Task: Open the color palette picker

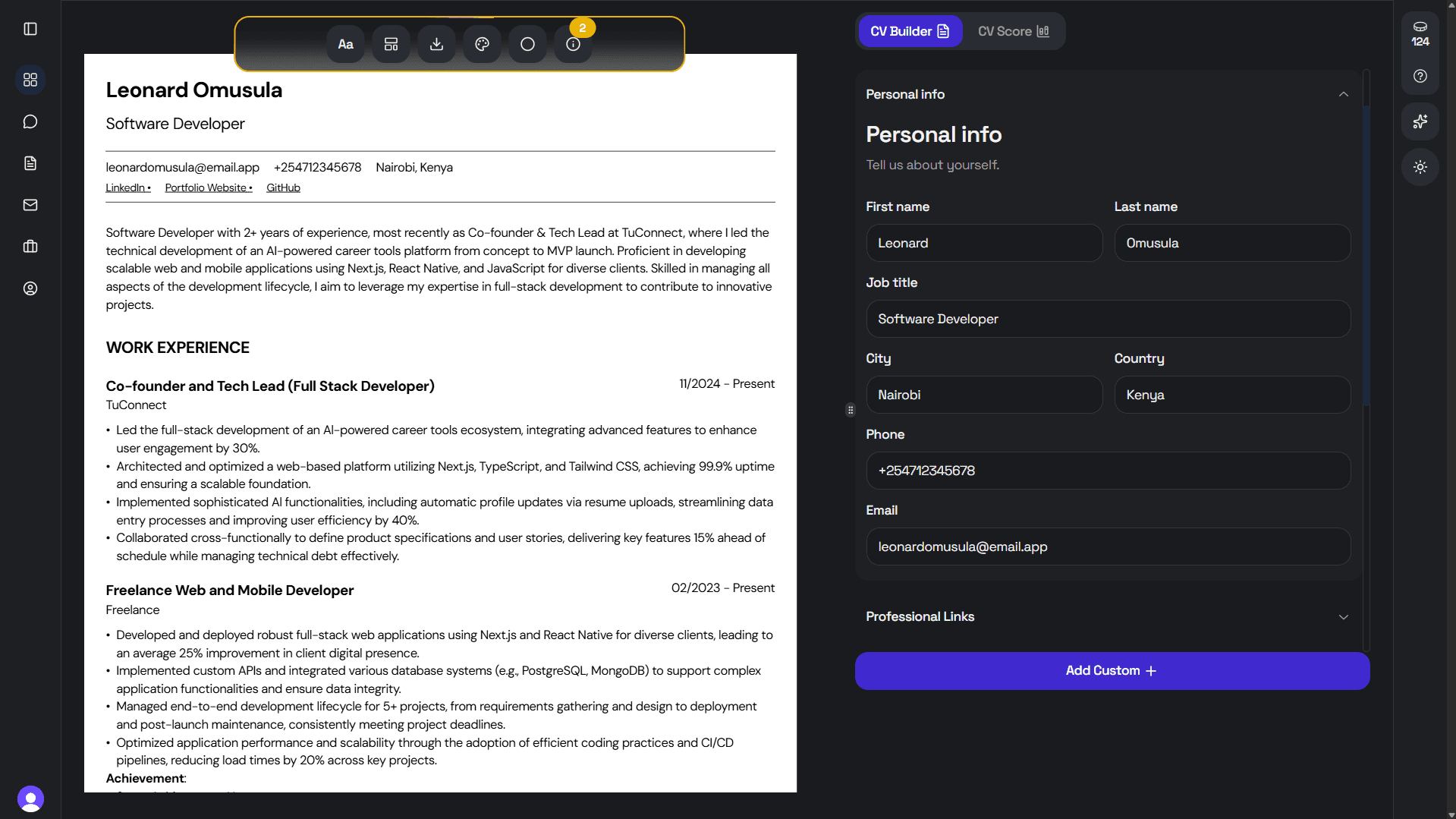Action: [482, 43]
